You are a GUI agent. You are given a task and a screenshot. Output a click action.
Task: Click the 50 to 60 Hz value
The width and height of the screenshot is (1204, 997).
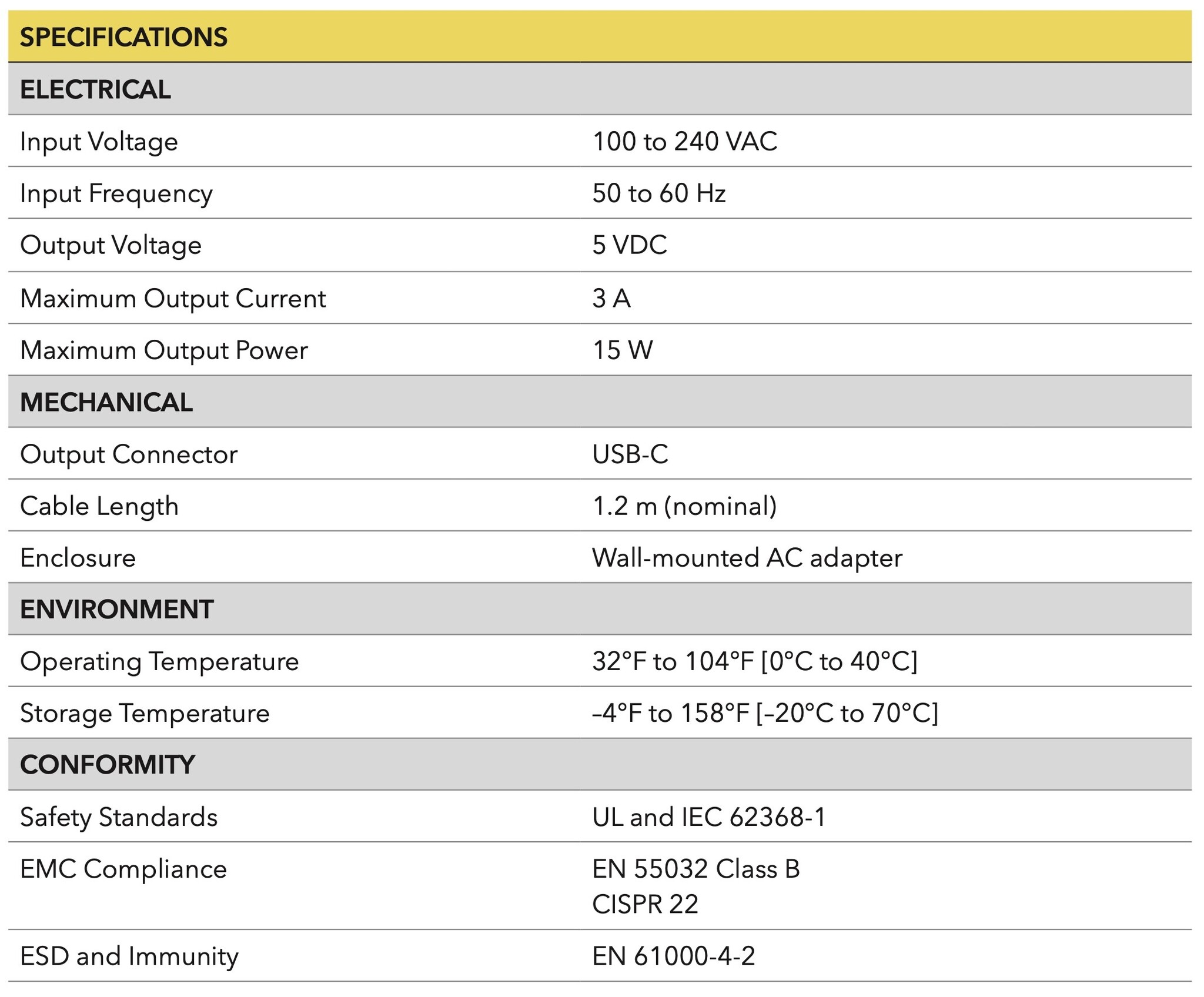658,193
